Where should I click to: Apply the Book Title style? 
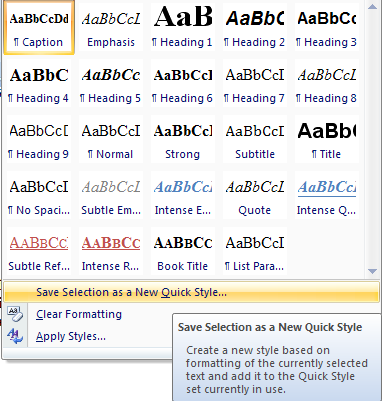tap(183, 251)
